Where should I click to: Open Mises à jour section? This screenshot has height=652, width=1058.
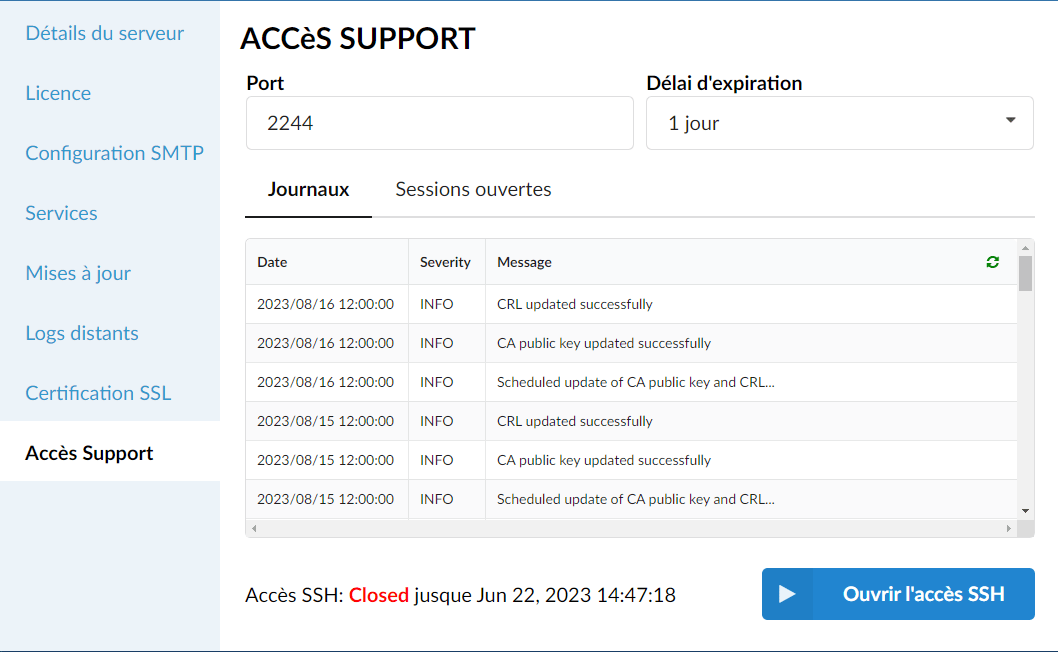[78, 273]
